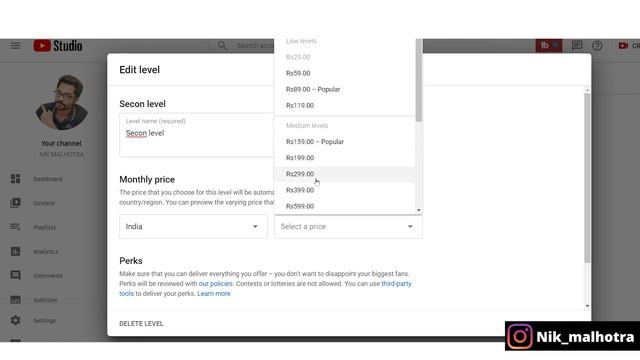Image resolution: width=640 pixels, height=360 pixels.
Task: Click the help question mark icon
Action: [597, 46]
